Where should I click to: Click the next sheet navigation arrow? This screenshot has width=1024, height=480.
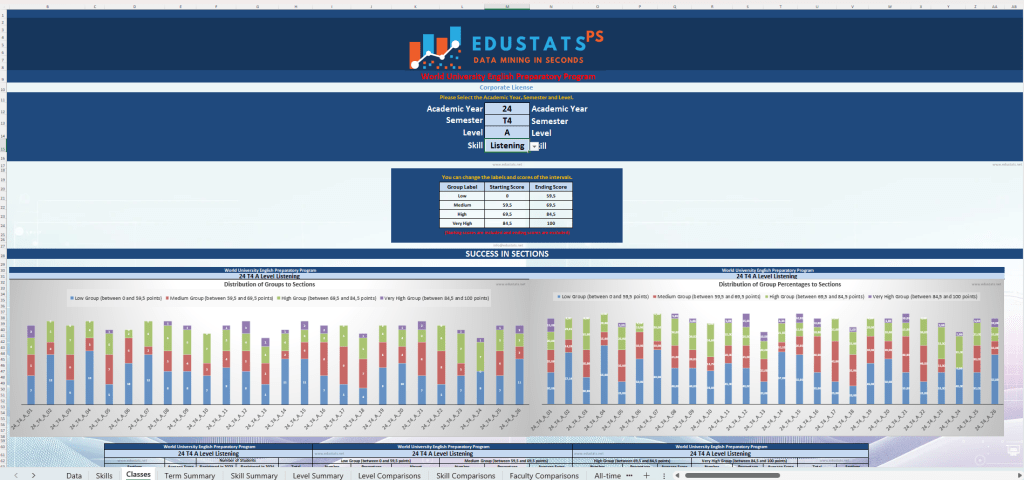tap(34, 476)
